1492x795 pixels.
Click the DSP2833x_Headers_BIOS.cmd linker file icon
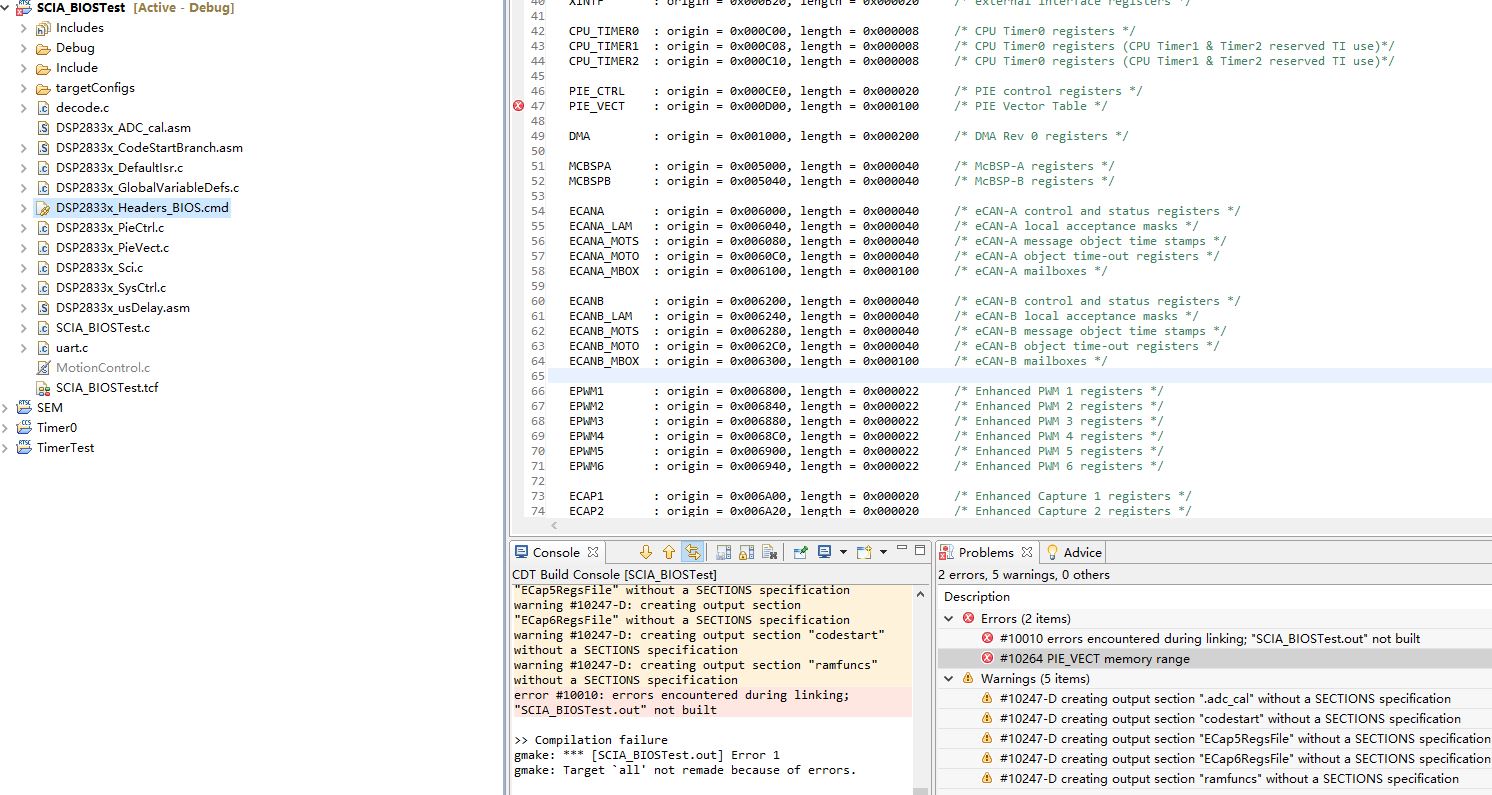(x=43, y=208)
